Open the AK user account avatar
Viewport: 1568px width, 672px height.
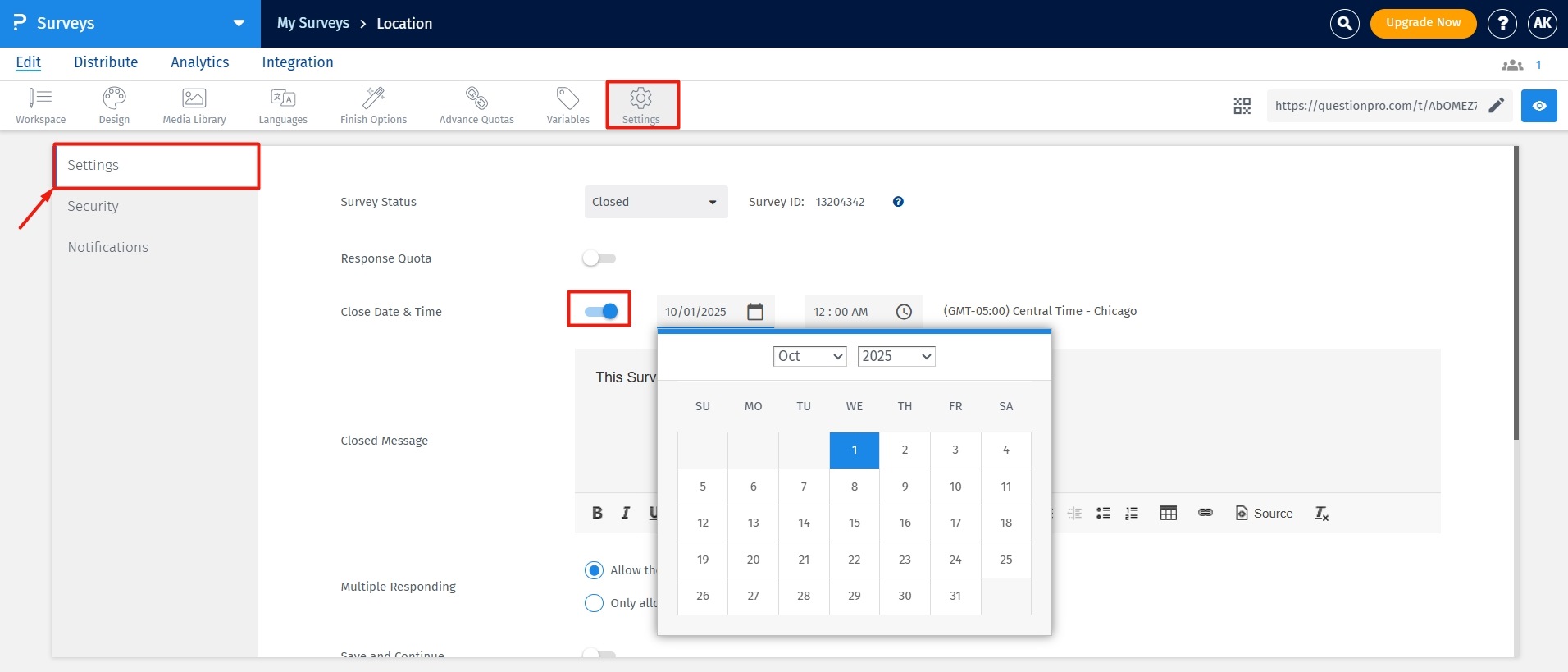1543,23
